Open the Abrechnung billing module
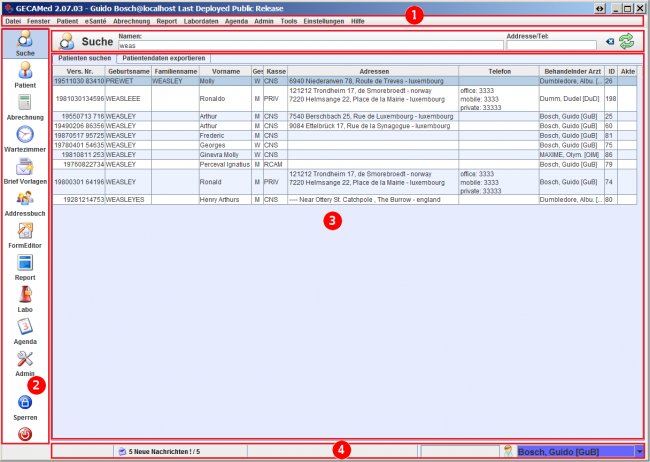The image size is (650, 462). (x=25, y=107)
